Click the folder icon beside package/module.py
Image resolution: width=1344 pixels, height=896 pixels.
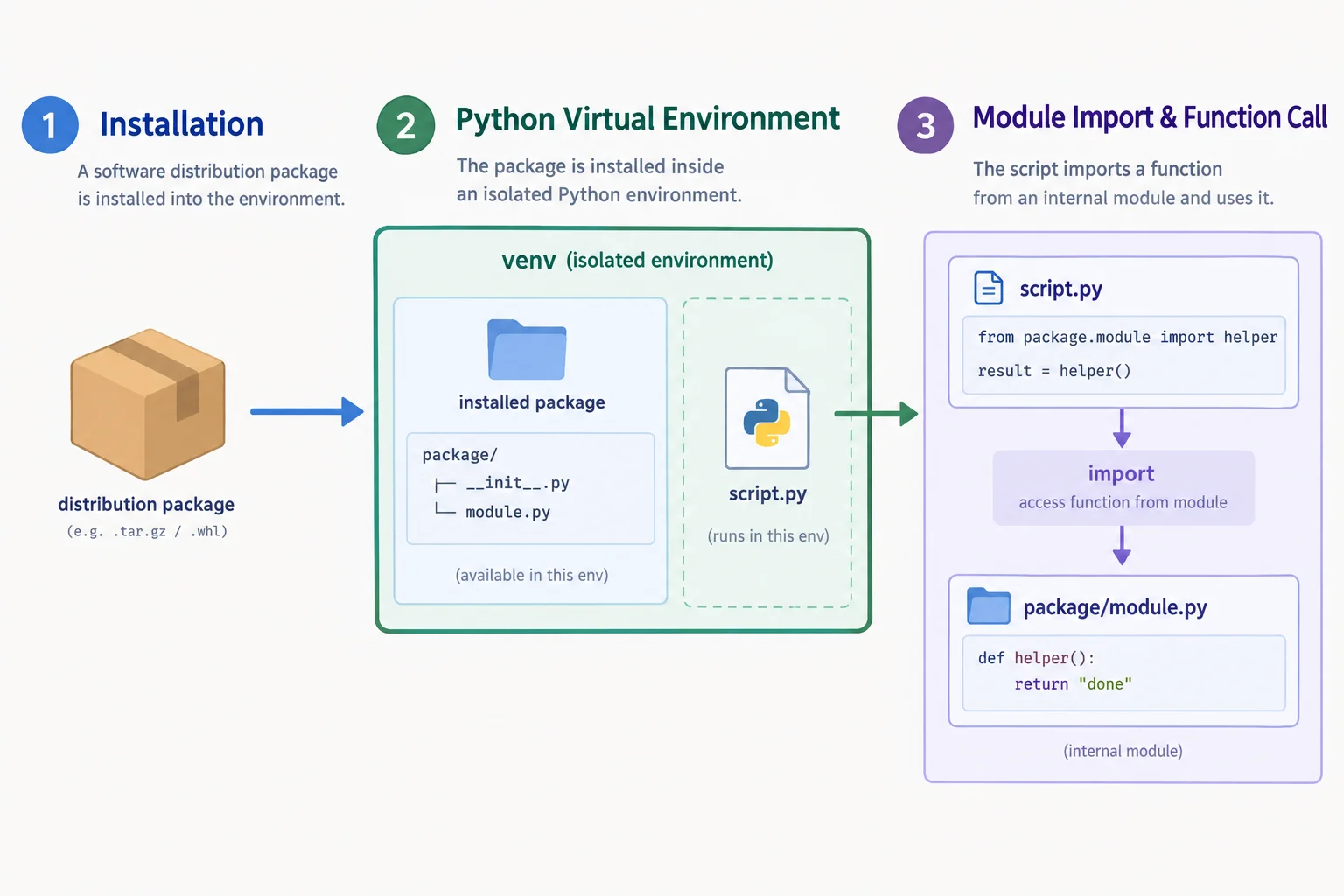point(989,605)
